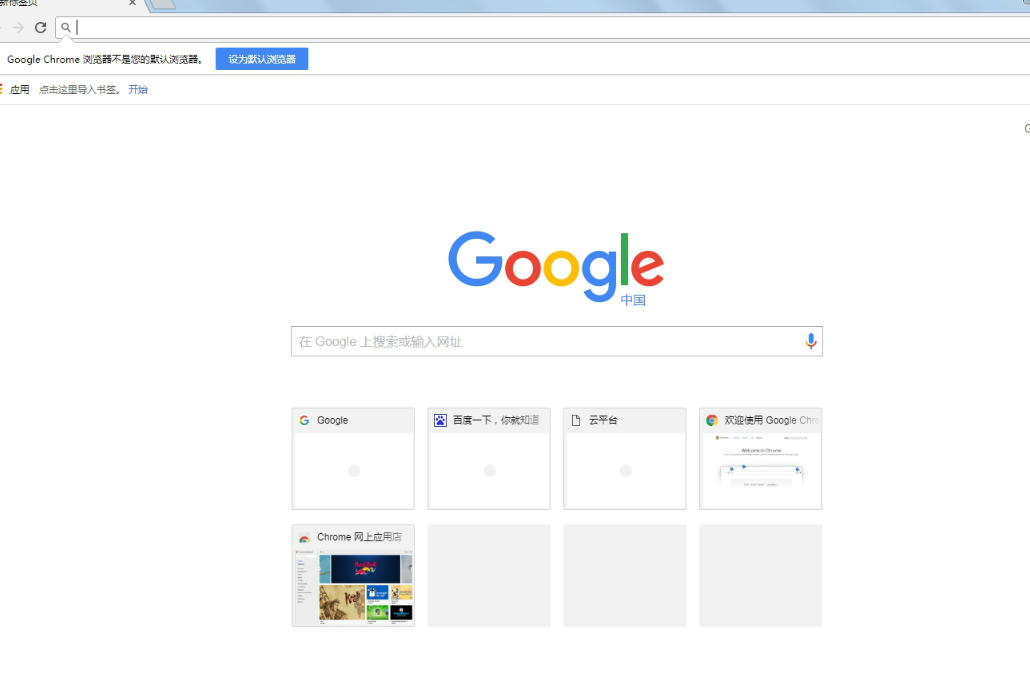The height and width of the screenshot is (674, 1030).
Task: Click Chrome logo icon on welcome tile
Action: 712,420
